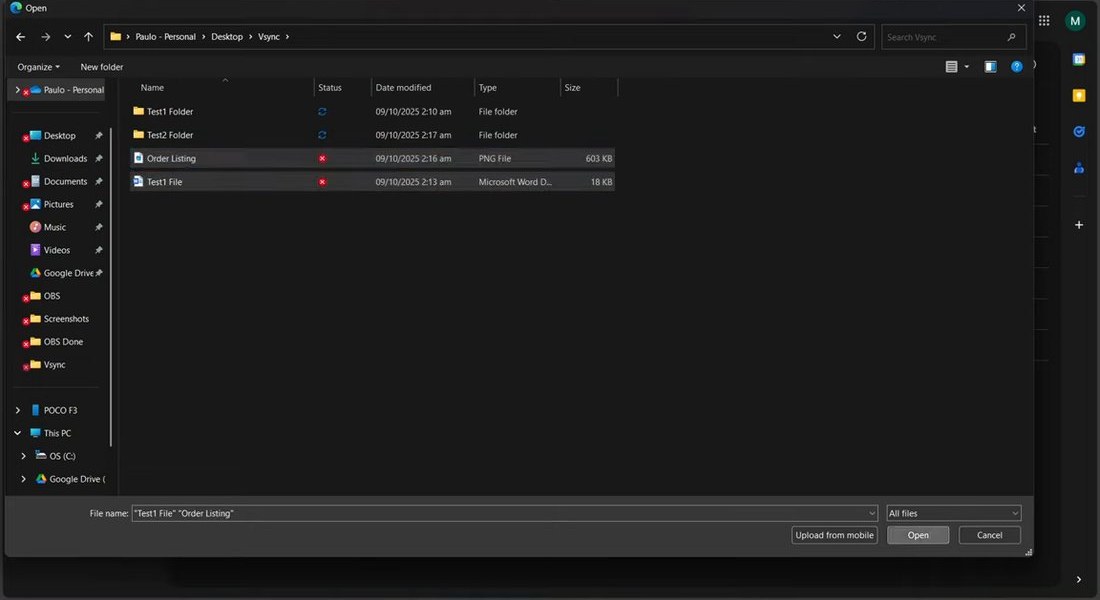Cancel the Open dialog
This screenshot has width=1100, height=600.
(989, 535)
